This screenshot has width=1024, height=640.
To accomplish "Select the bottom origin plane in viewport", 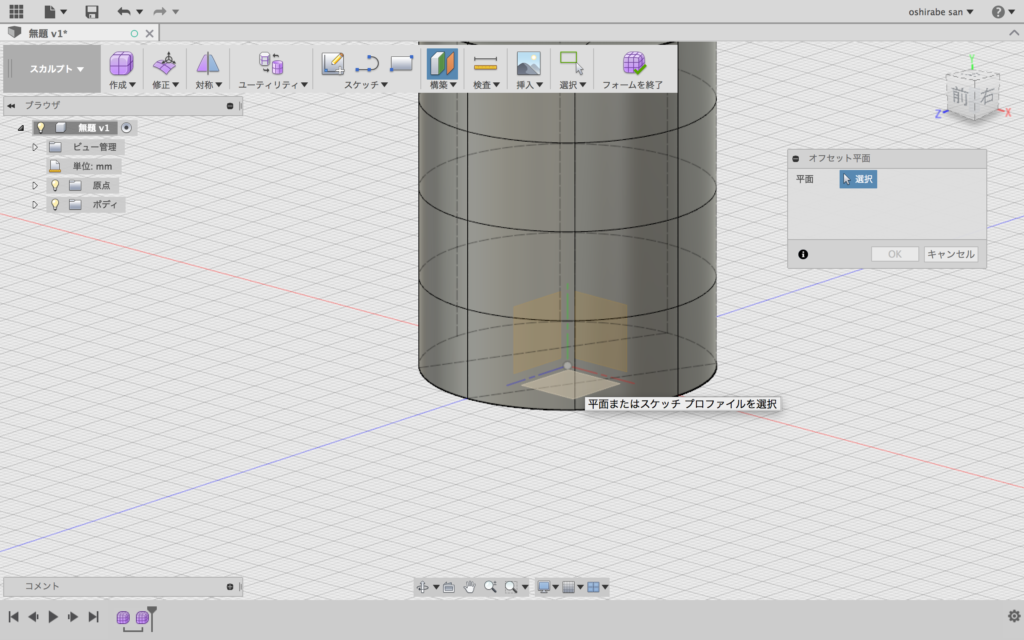I will (x=570, y=383).
